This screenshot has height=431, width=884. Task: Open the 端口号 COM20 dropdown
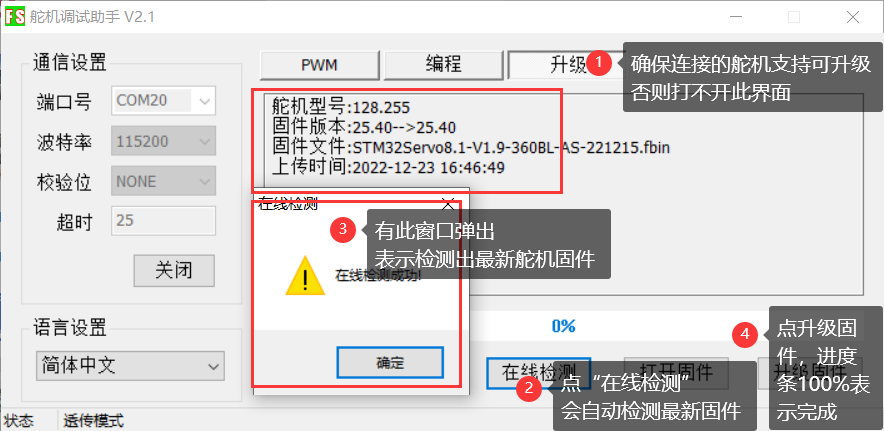(x=163, y=102)
